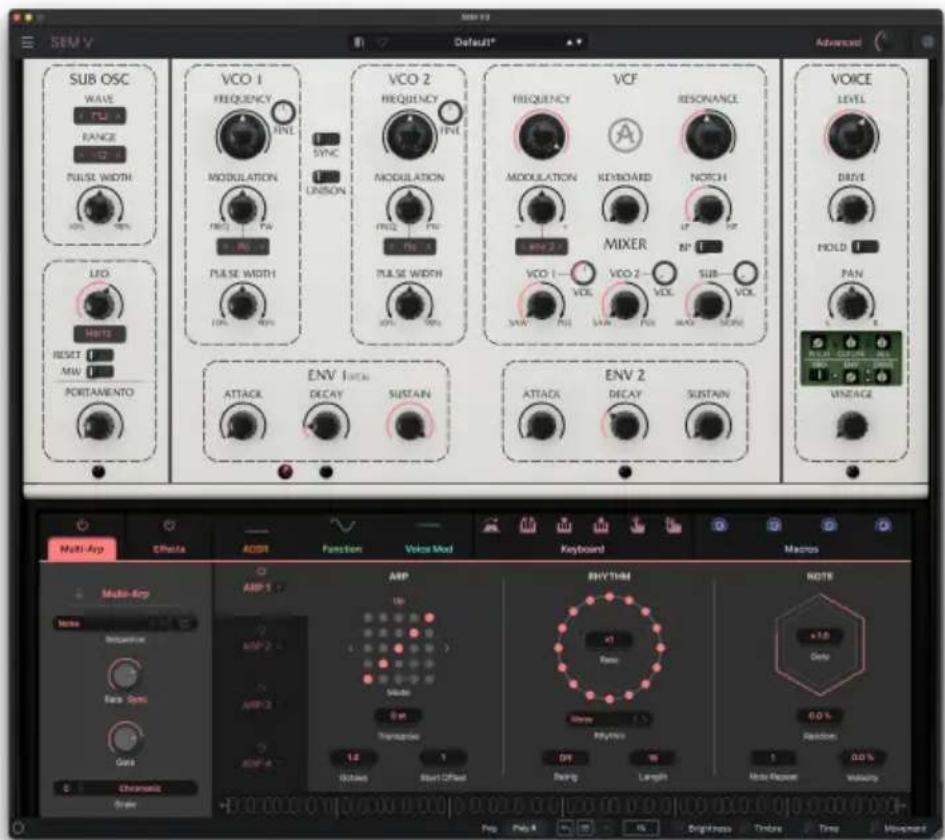This screenshot has width=945, height=840.
Task: Click the third icon above Keyboard label
Action: point(564,526)
